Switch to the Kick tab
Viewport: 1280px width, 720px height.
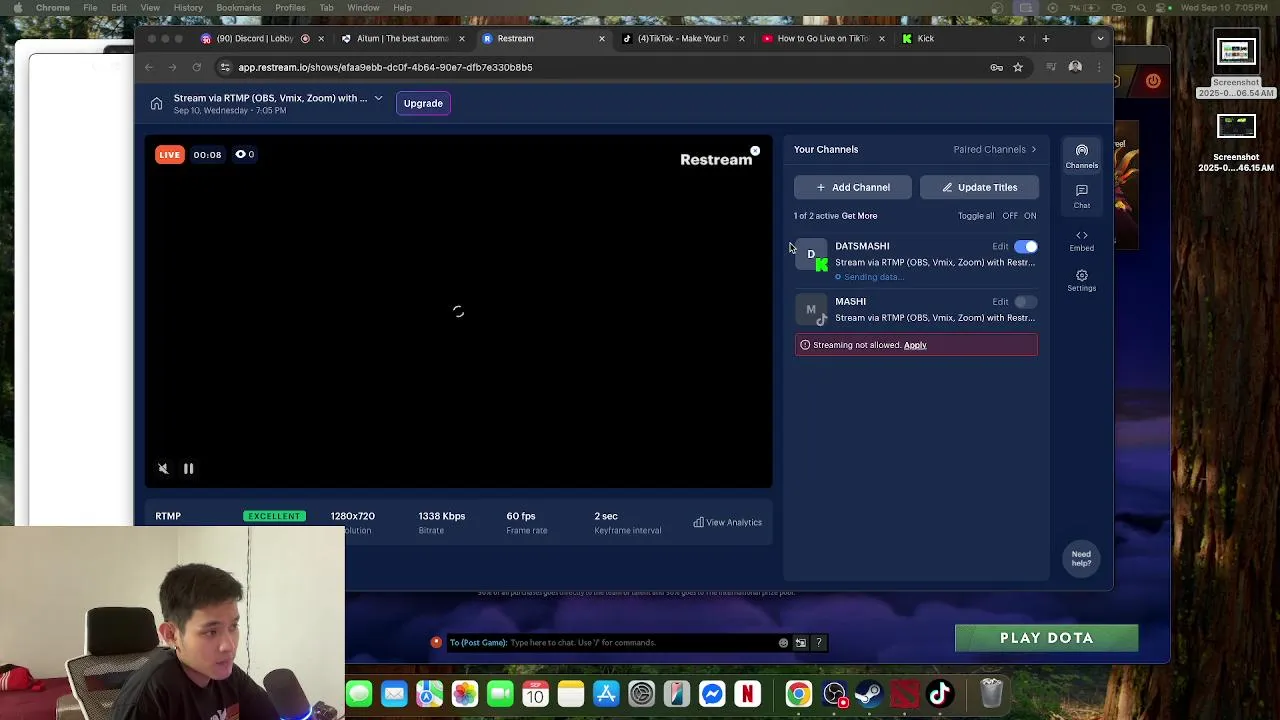963,38
